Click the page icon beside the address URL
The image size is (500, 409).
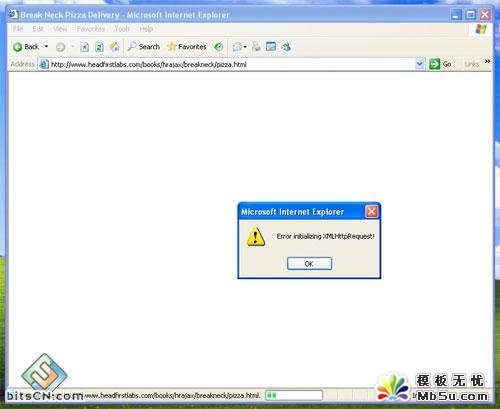(44, 64)
